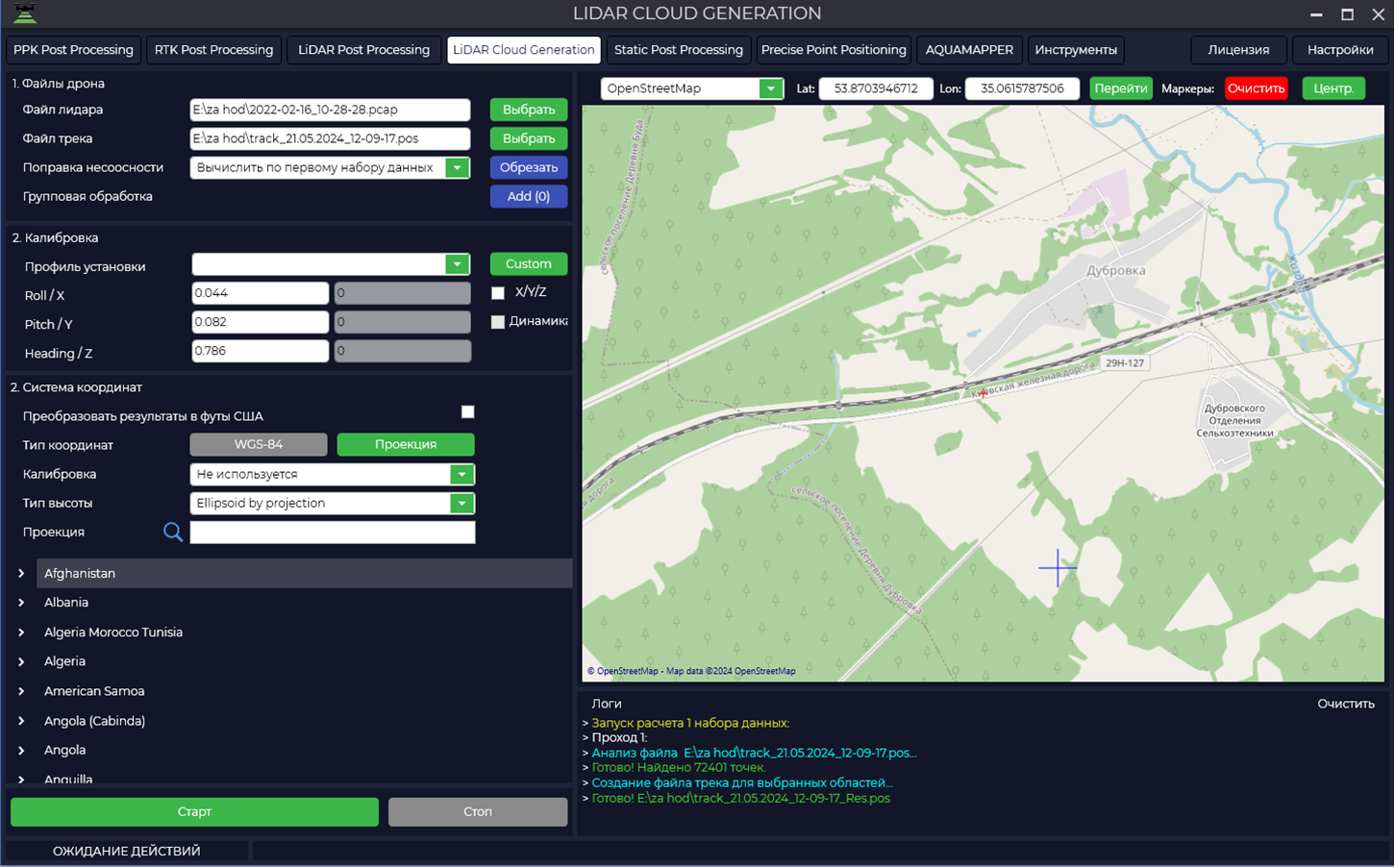Open the LiDAR Post Processing tab

[x=363, y=50]
